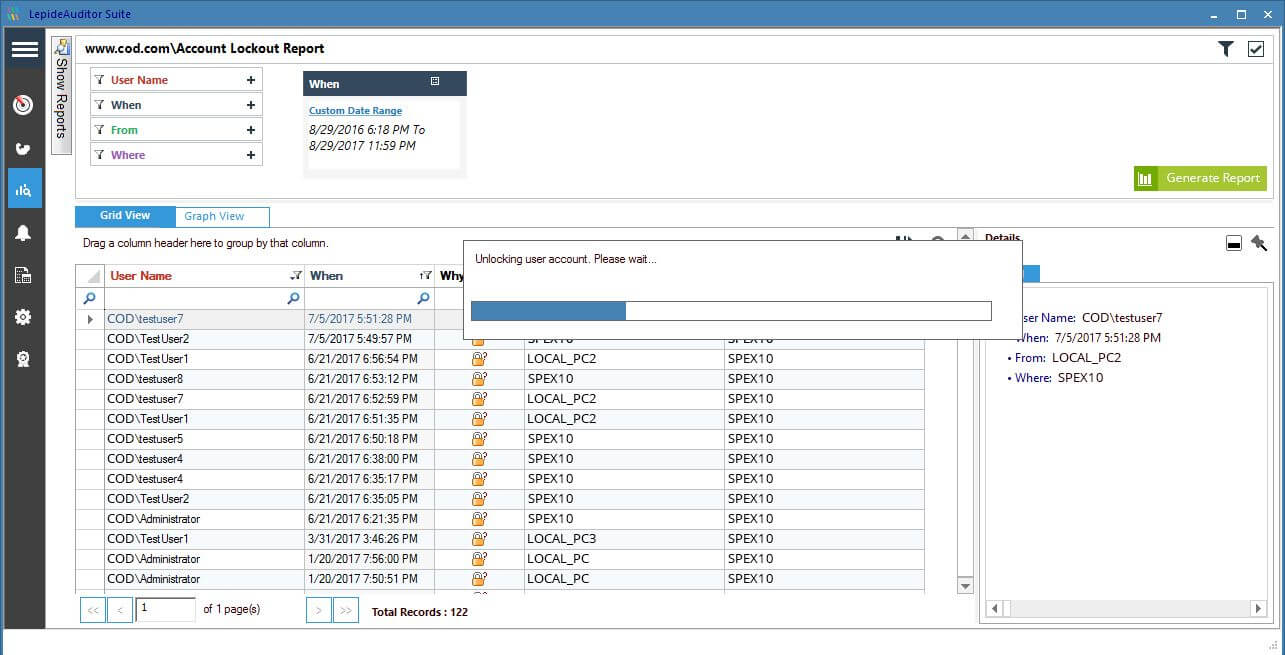Select the COD\TestUser2 7/5/2017 row
The width and height of the screenshot is (1285, 655).
tap(500, 339)
